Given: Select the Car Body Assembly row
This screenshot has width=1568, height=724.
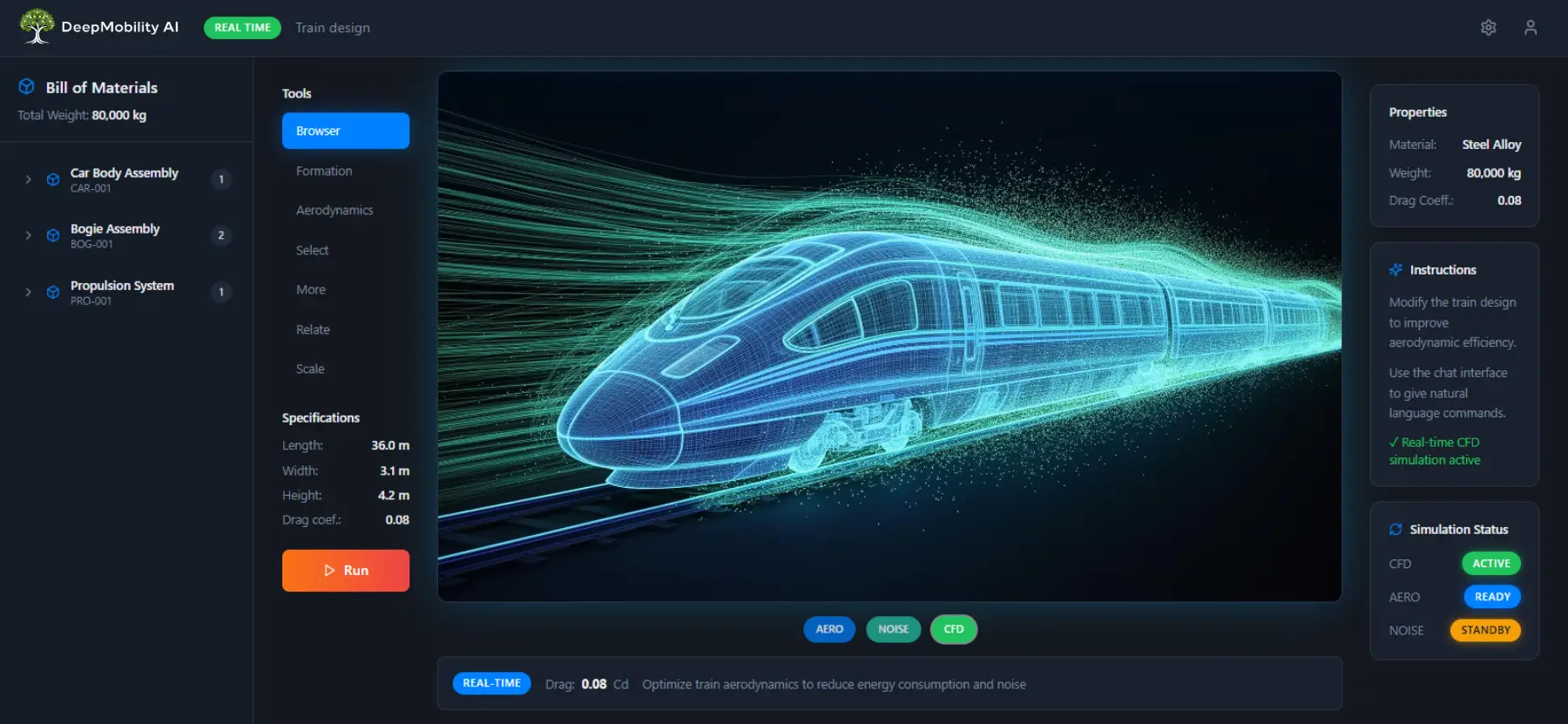Looking at the screenshot, I should pyautogui.click(x=126, y=179).
